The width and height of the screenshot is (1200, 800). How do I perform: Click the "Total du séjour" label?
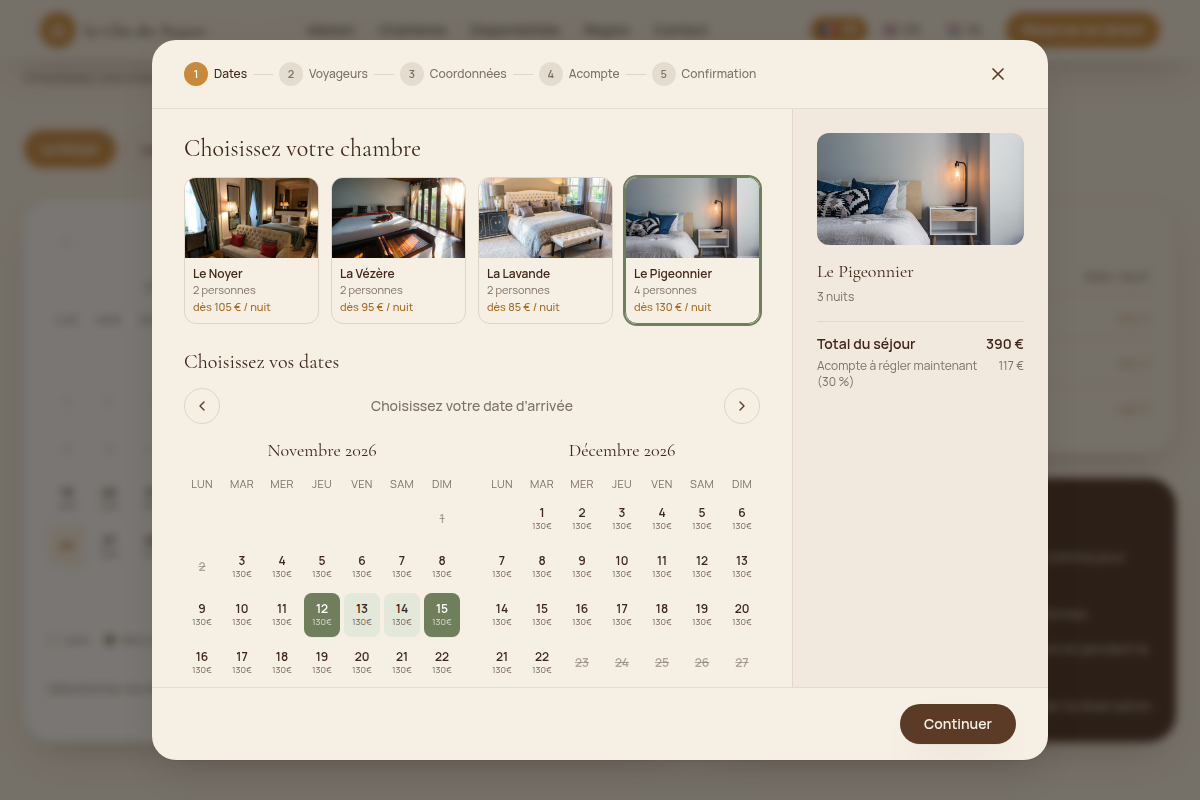click(x=866, y=344)
